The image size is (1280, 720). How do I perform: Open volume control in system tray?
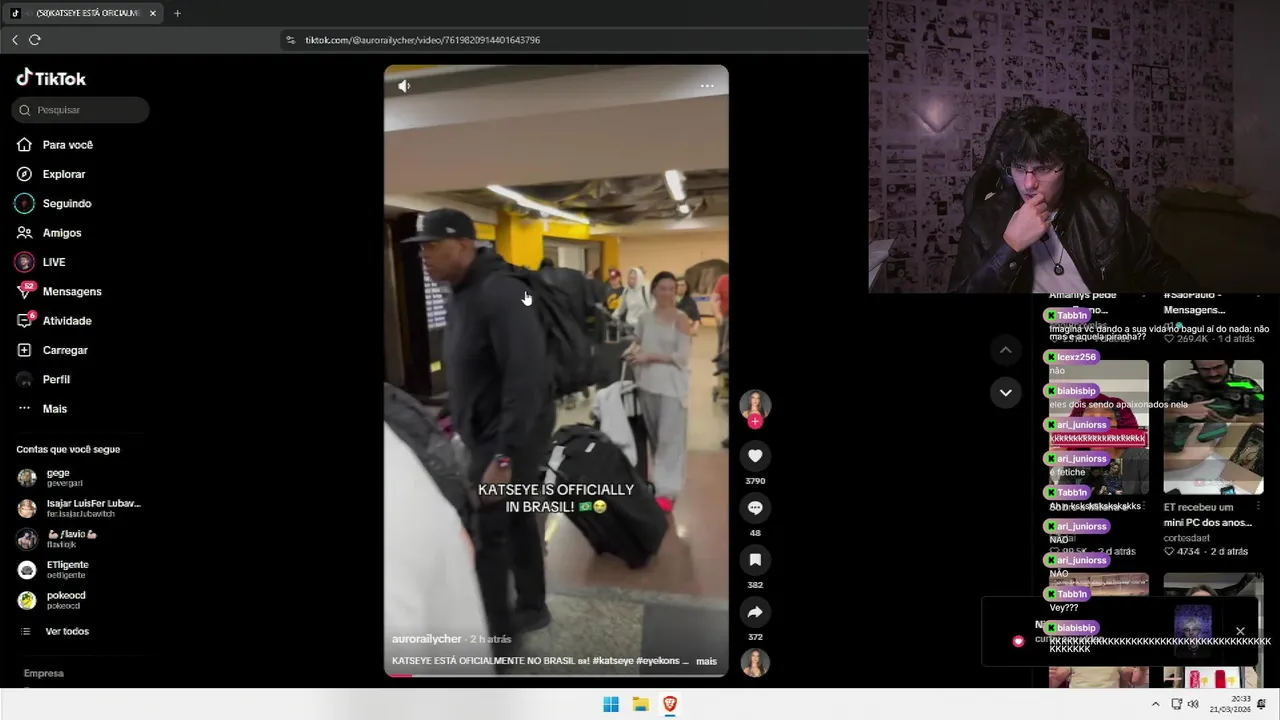(x=1193, y=704)
